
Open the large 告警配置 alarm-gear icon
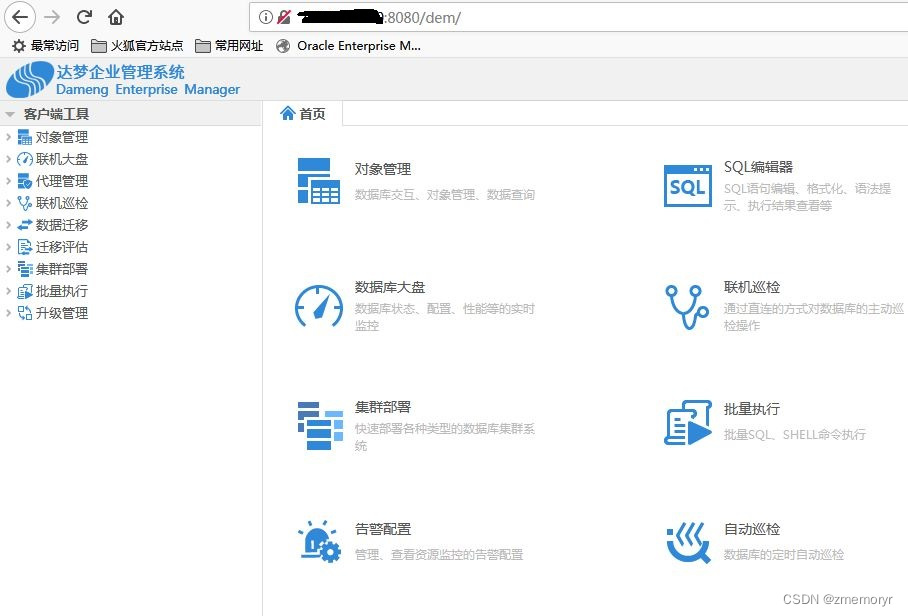[x=319, y=541]
